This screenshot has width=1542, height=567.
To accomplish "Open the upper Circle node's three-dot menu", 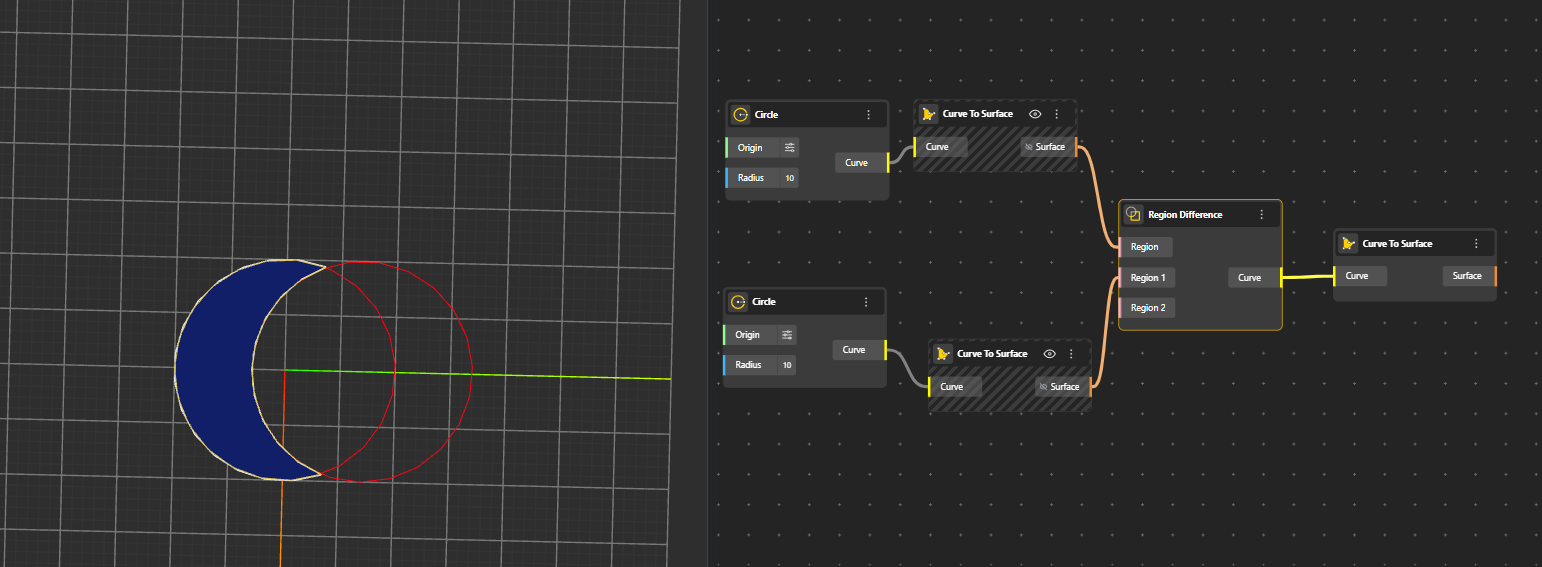I will tap(868, 115).
